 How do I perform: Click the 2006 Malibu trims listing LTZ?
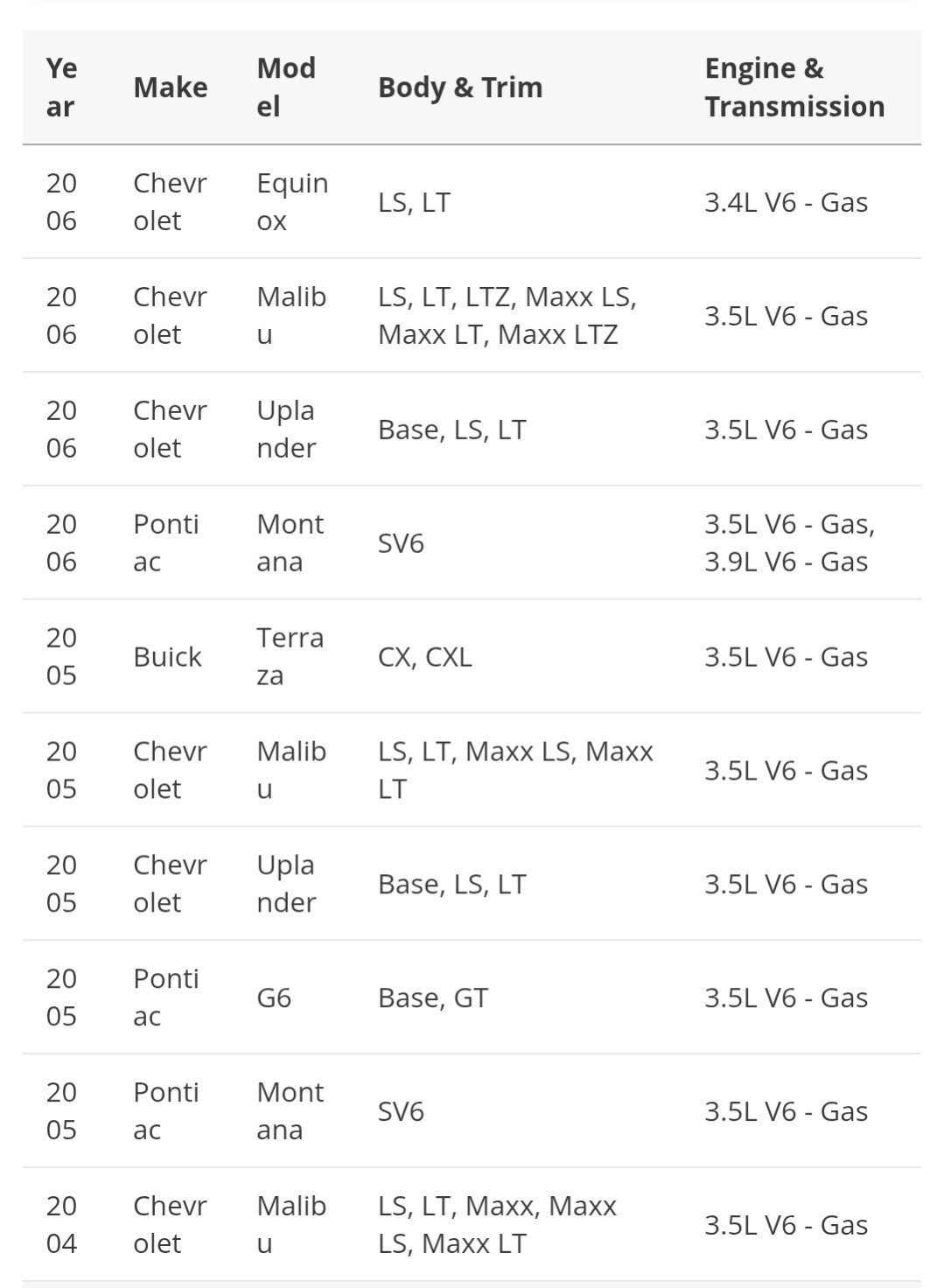(507, 316)
